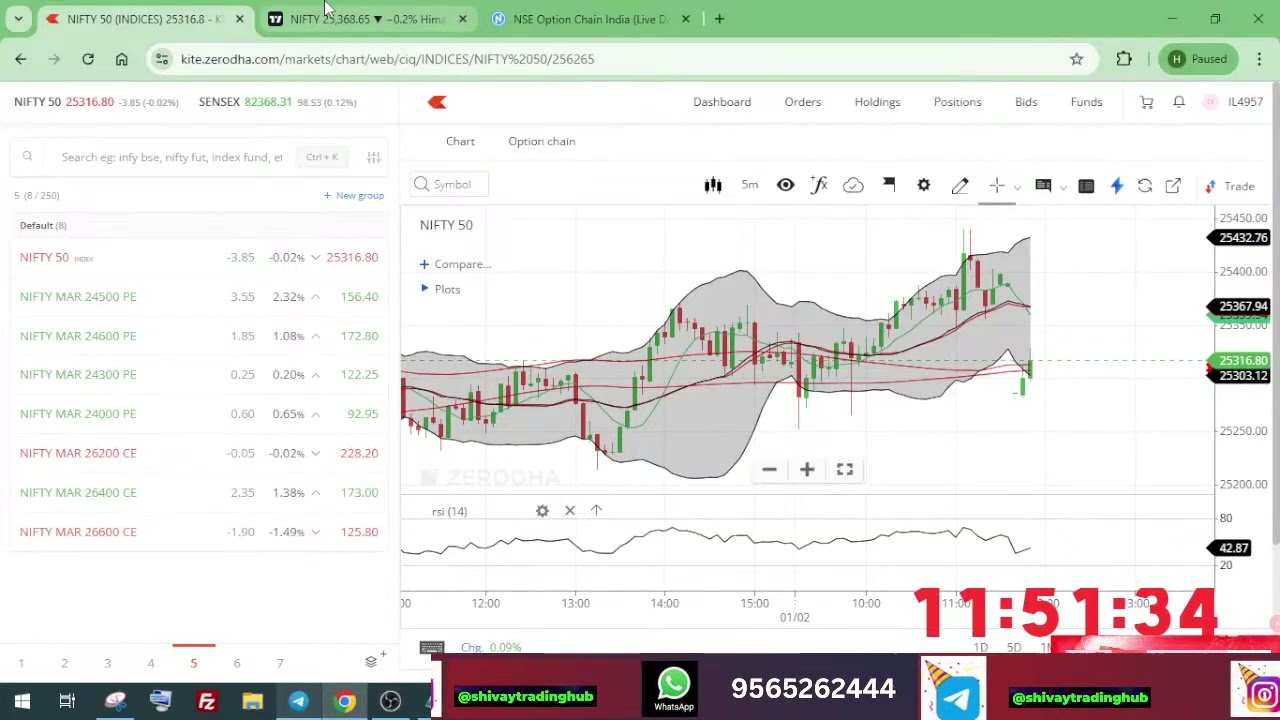The width and height of the screenshot is (1280, 720).
Task: Click the Compare... add button
Action: click(456, 264)
